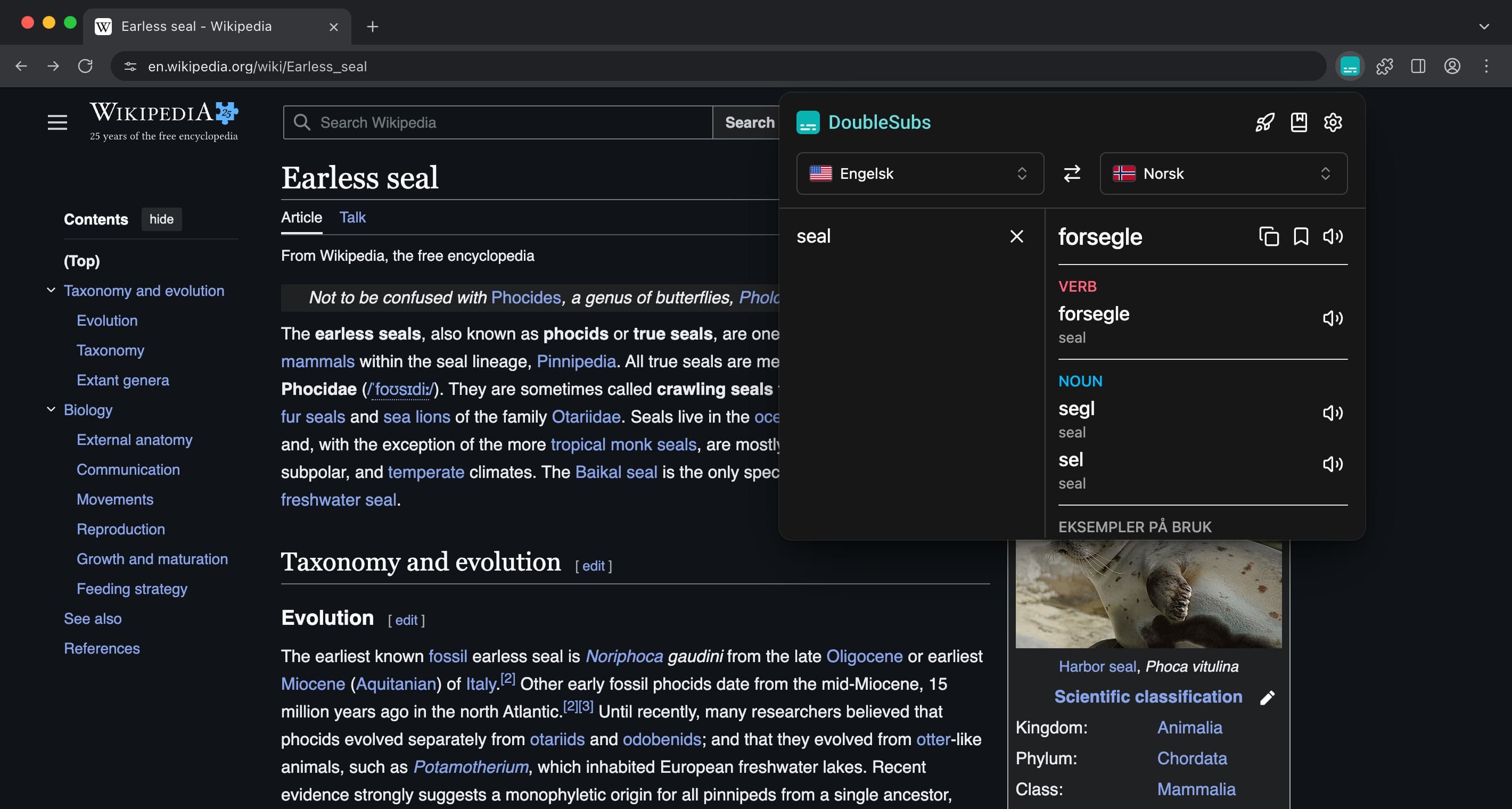Play audio for main 'forsegle' translation
The image size is (1512, 809).
click(1333, 236)
